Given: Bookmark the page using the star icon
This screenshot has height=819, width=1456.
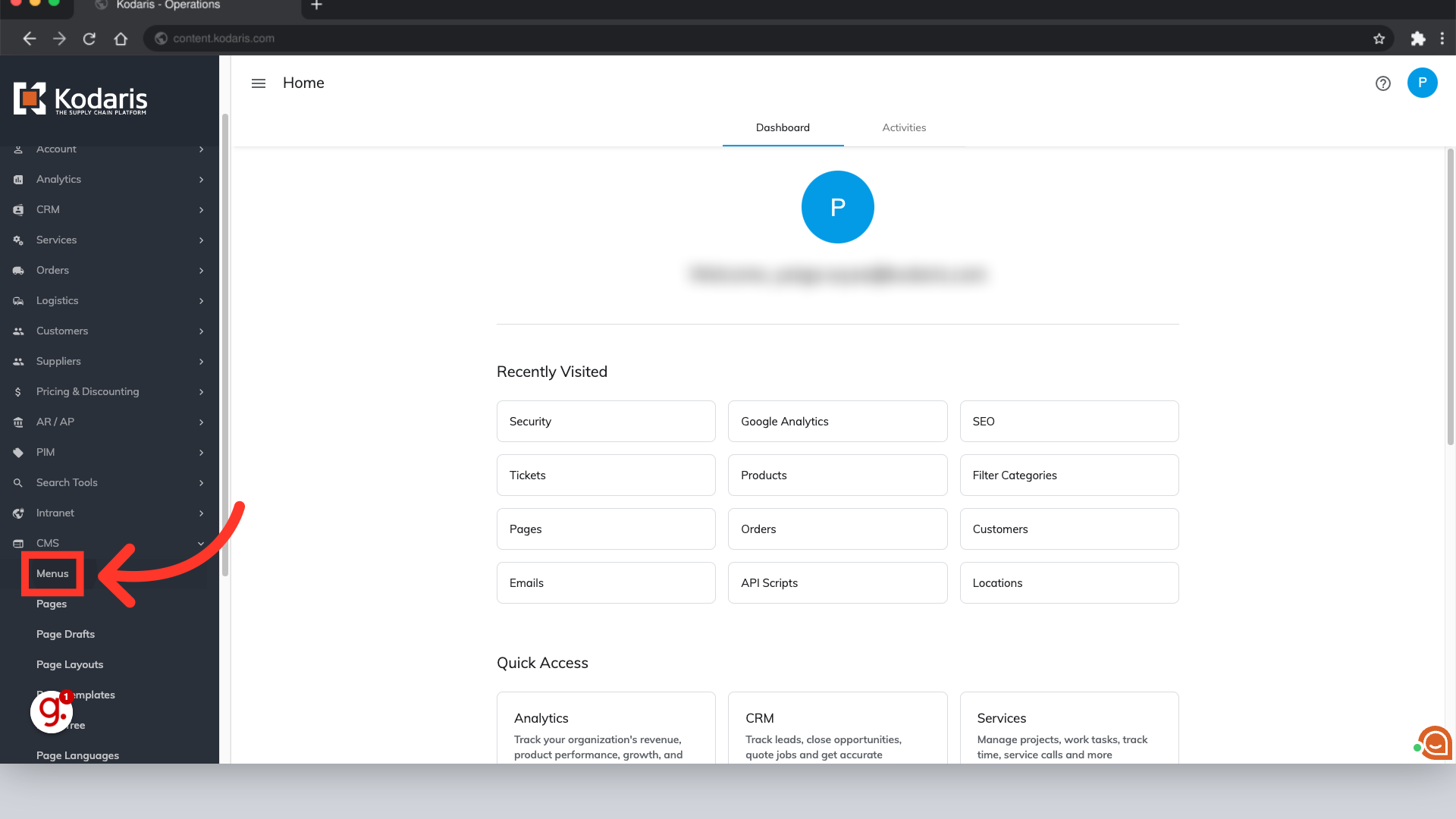Looking at the screenshot, I should pyautogui.click(x=1379, y=39).
